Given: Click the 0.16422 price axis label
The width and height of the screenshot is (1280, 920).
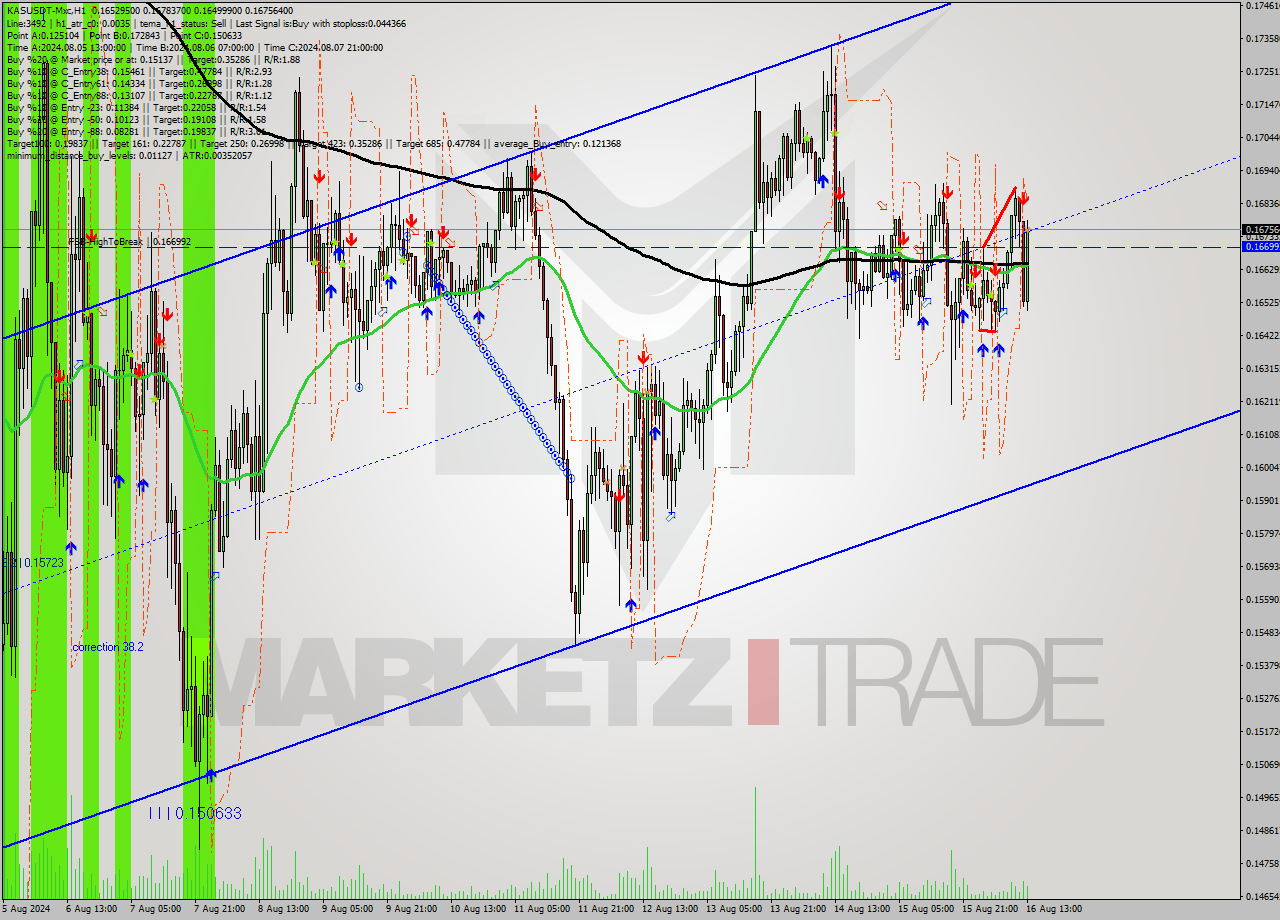Looking at the screenshot, I should click(x=1262, y=336).
